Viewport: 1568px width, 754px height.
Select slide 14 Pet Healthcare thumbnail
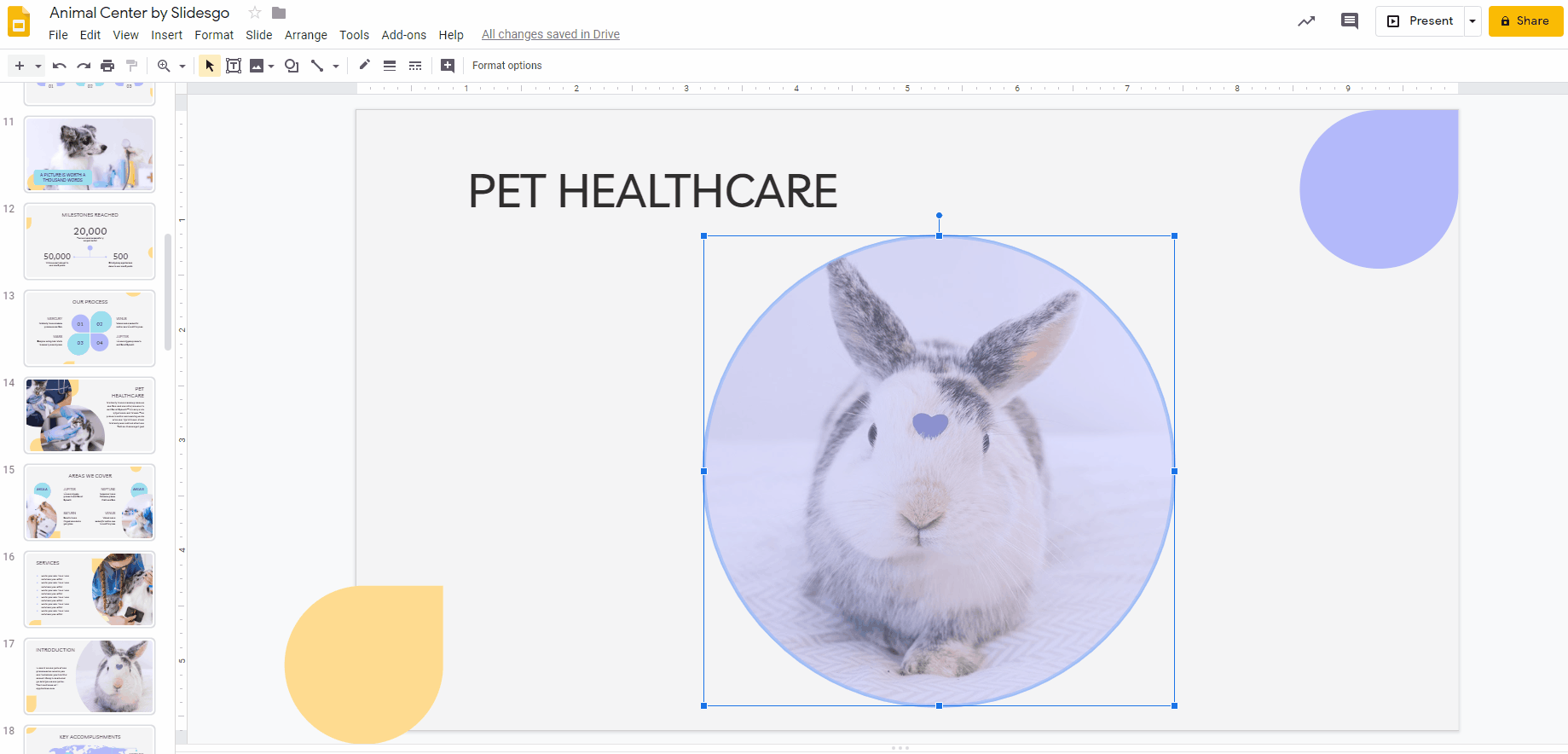click(x=90, y=415)
